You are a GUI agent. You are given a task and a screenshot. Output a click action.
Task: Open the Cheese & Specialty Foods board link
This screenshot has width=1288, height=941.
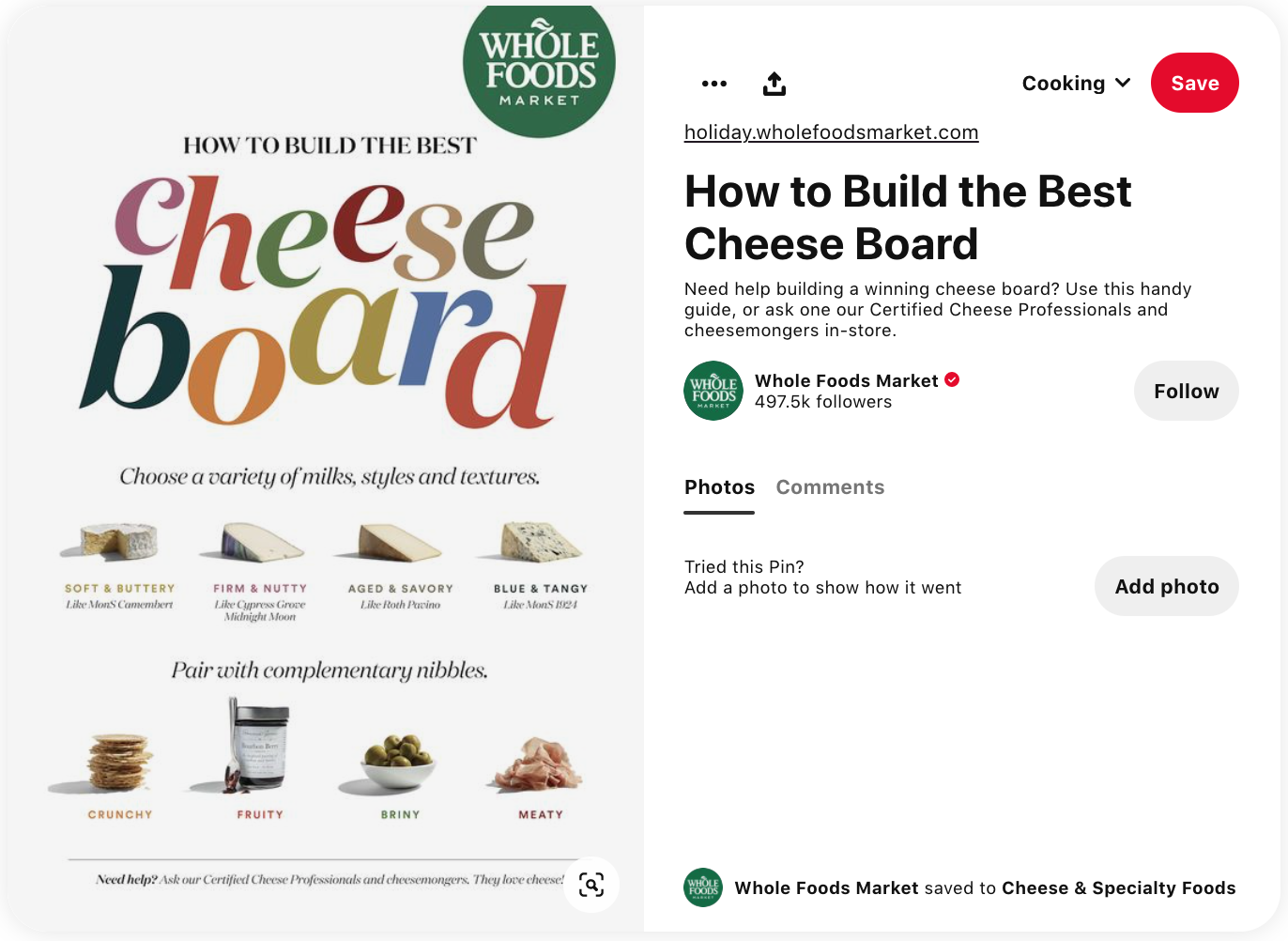pyautogui.click(x=1118, y=888)
